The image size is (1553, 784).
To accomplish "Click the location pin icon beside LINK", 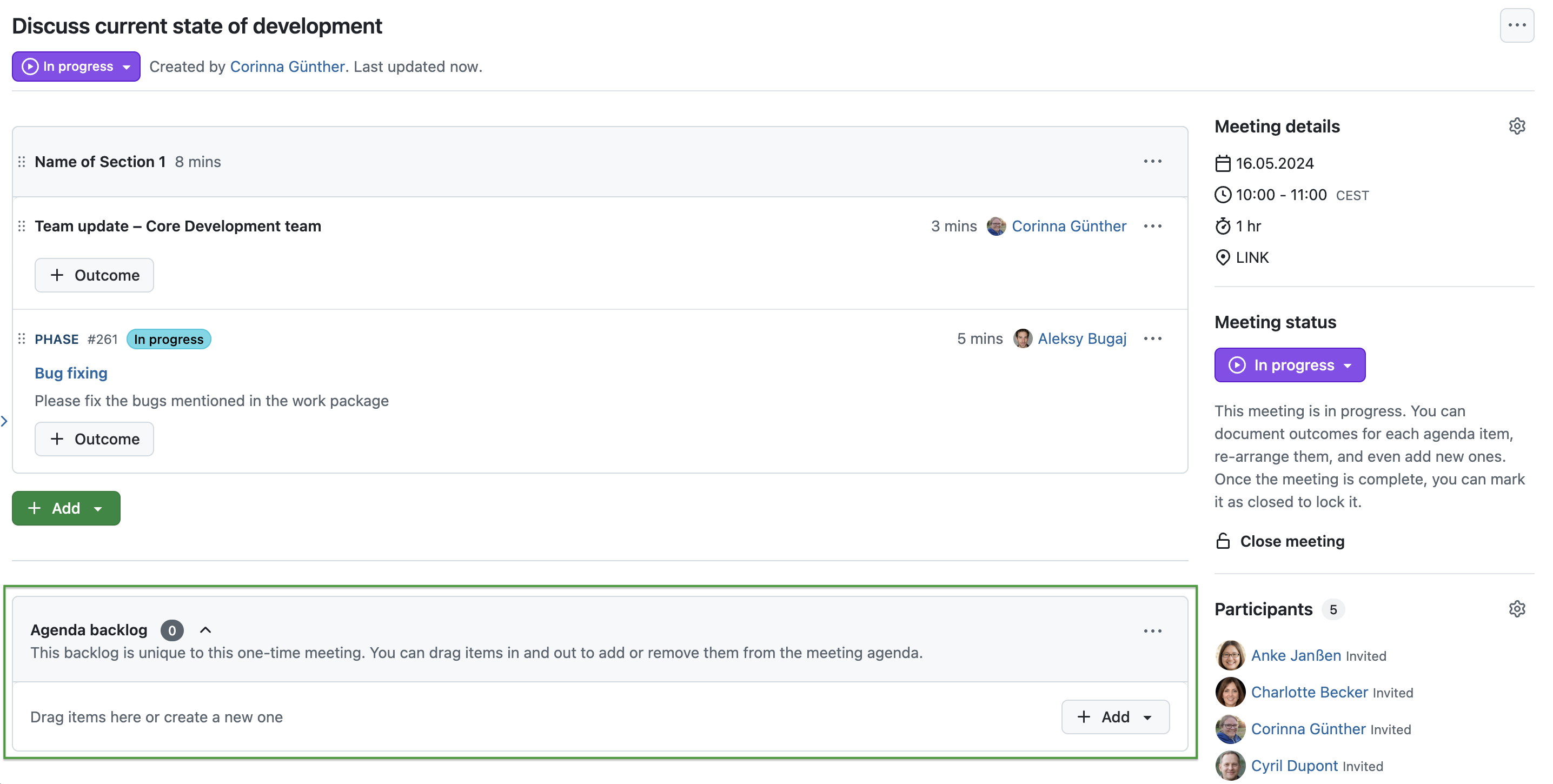I will click(x=1223, y=257).
